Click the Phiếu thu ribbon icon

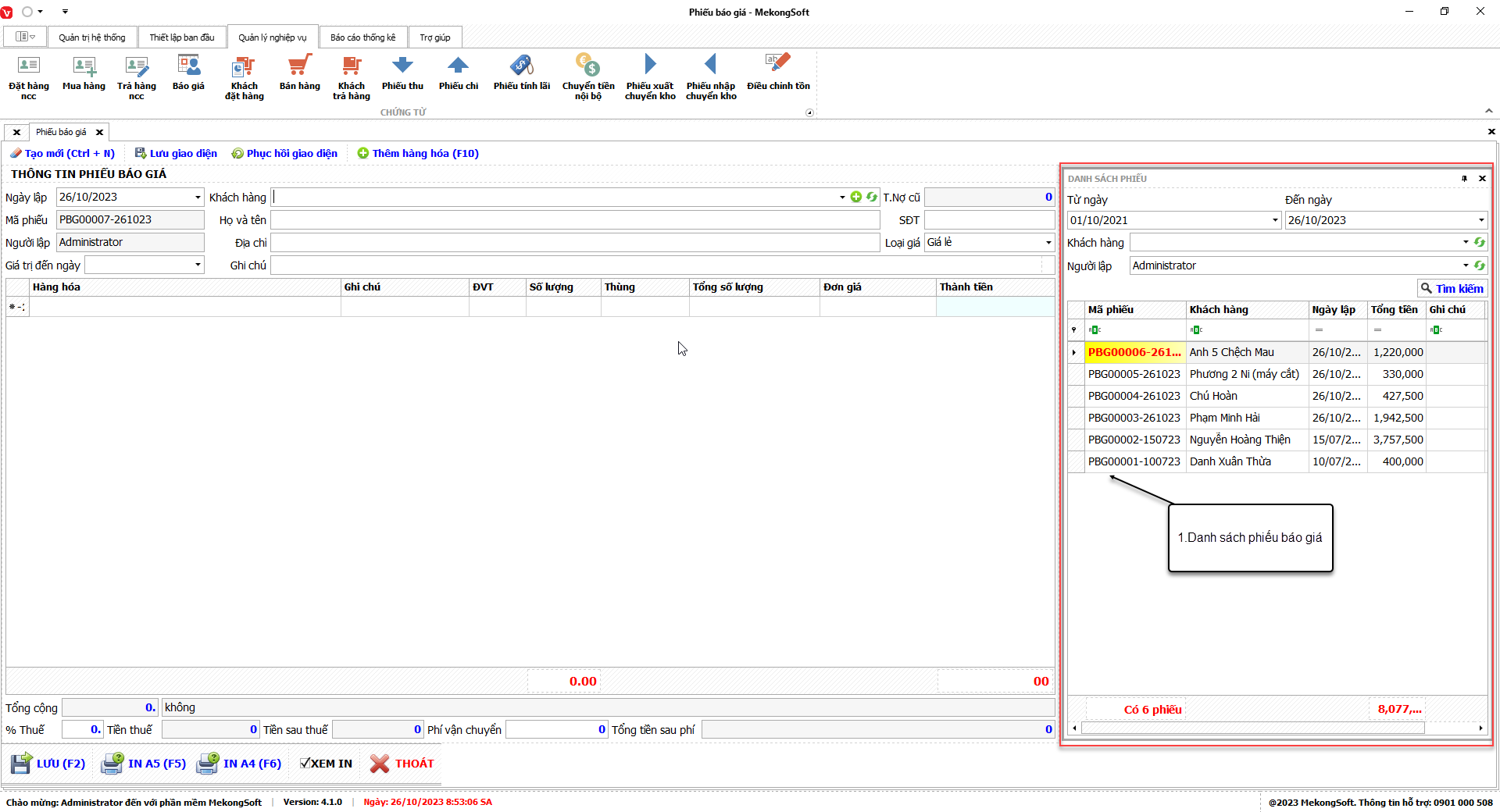click(402, 66)
